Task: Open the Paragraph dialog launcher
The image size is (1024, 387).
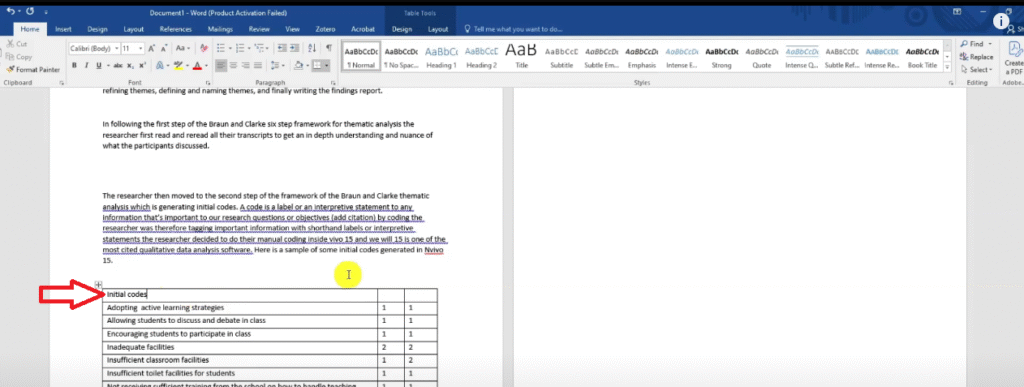Action: pos(333,84)
